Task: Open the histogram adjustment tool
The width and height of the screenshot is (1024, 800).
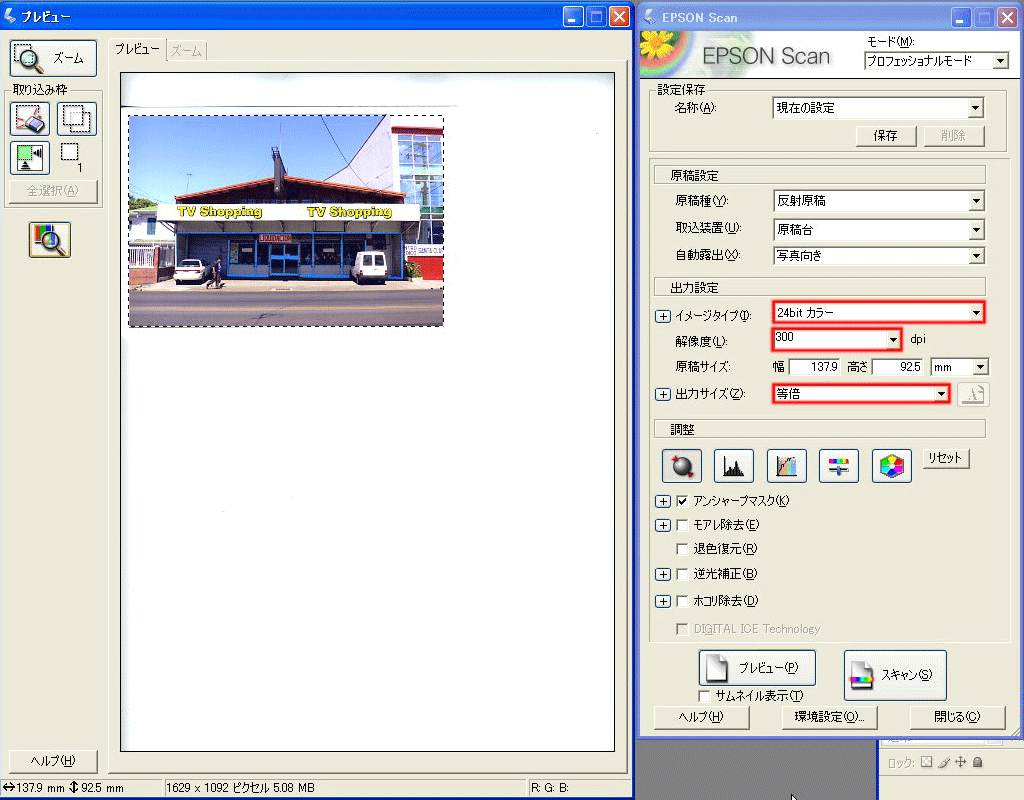Action: coord(734,466)
